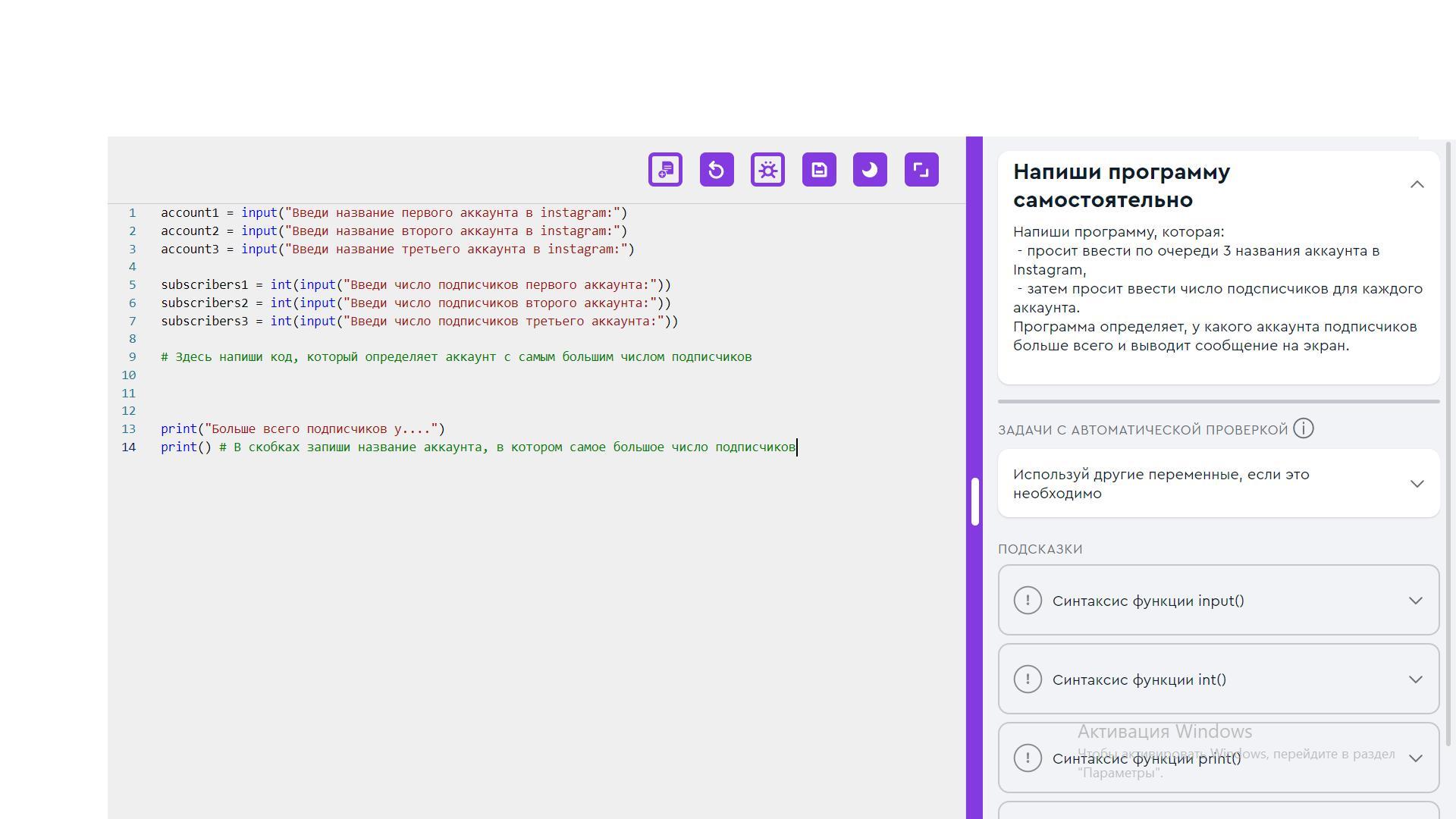The width and height of the screenshot is (1456, 819).
Task: Expand Синтаксис функции print() hint
Action: pyautogui.click(x=1415, y=758)
